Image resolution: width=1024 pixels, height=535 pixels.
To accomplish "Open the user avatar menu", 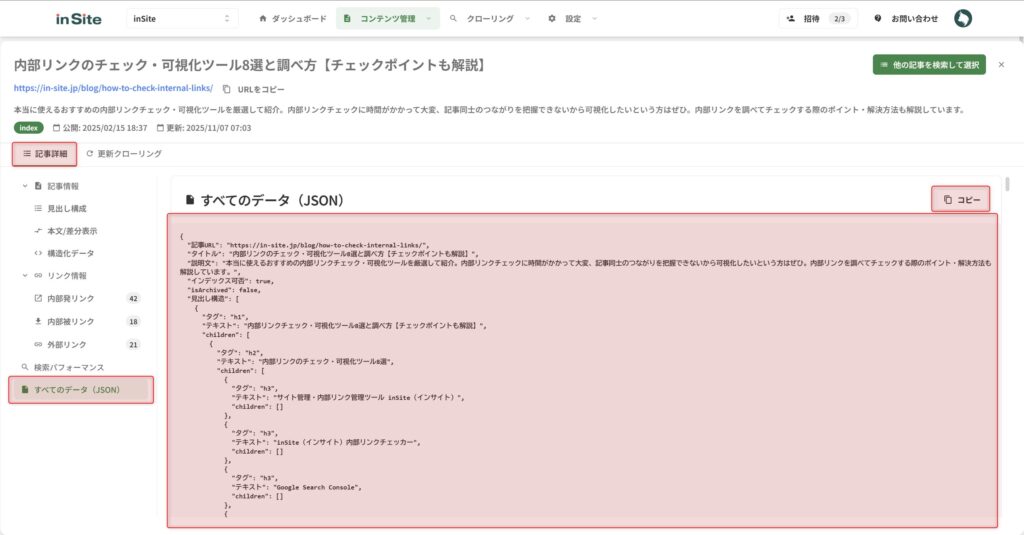I will (963, 18).
